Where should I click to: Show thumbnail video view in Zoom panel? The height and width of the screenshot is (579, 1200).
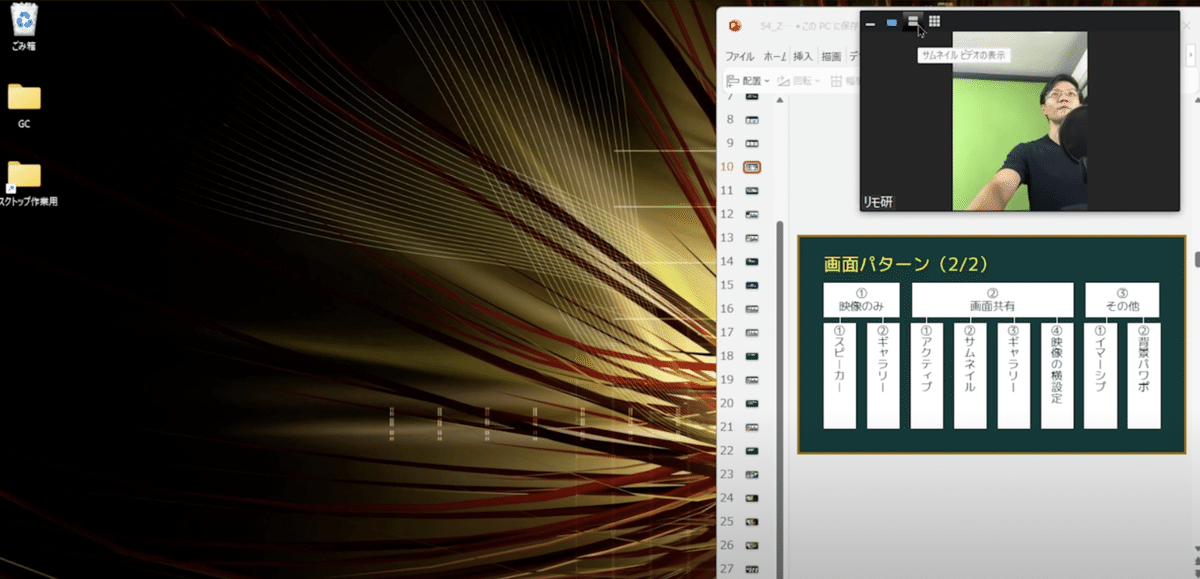912,21
